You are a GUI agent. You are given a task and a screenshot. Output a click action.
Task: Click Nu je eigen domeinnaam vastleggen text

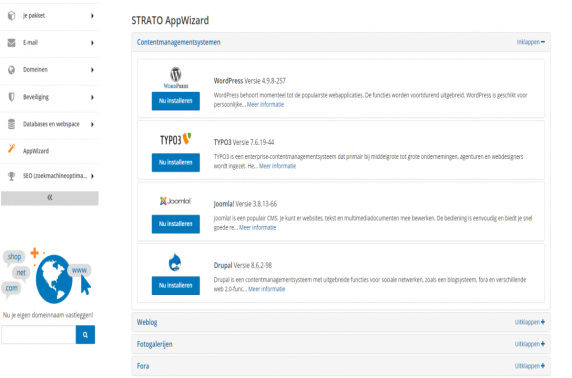pyautogui.click(x=48, y=315)
